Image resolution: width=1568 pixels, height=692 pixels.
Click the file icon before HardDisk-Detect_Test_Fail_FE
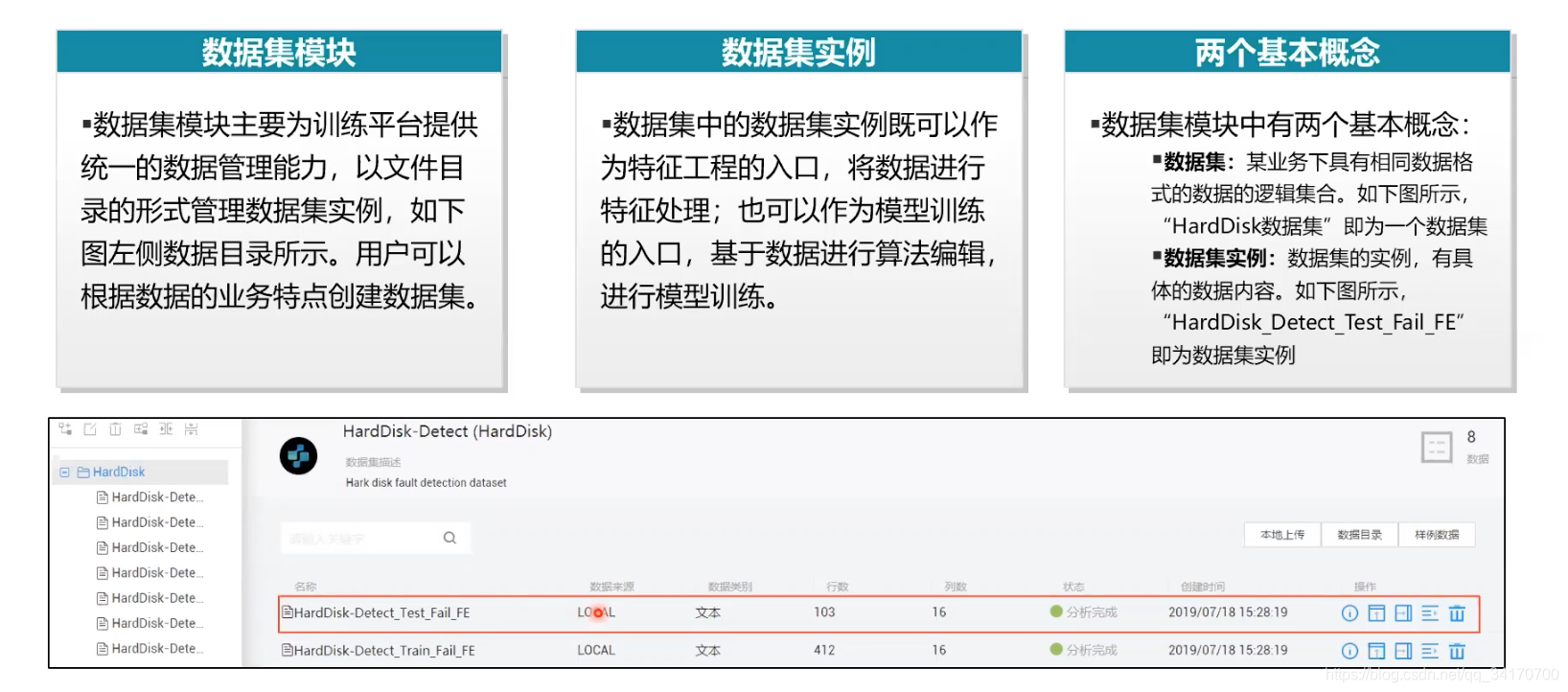tap(287, 611)
